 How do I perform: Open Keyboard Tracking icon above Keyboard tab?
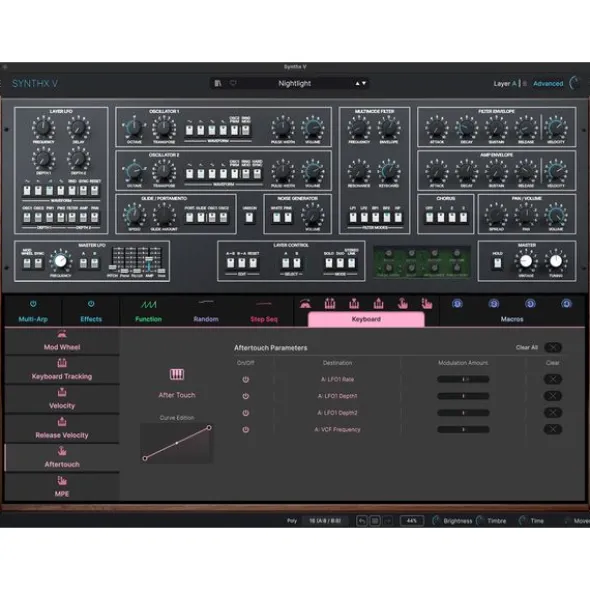[x=330, y=303]
